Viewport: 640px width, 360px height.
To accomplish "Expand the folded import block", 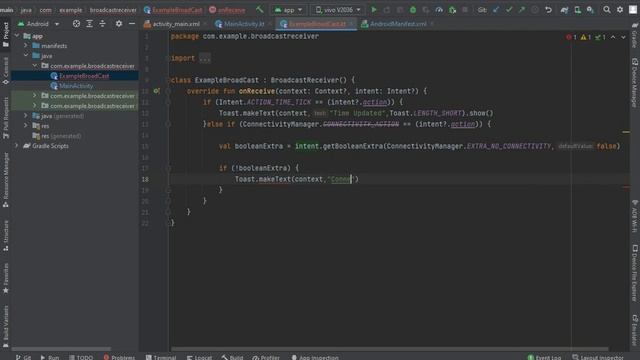I will coord(205,58).
